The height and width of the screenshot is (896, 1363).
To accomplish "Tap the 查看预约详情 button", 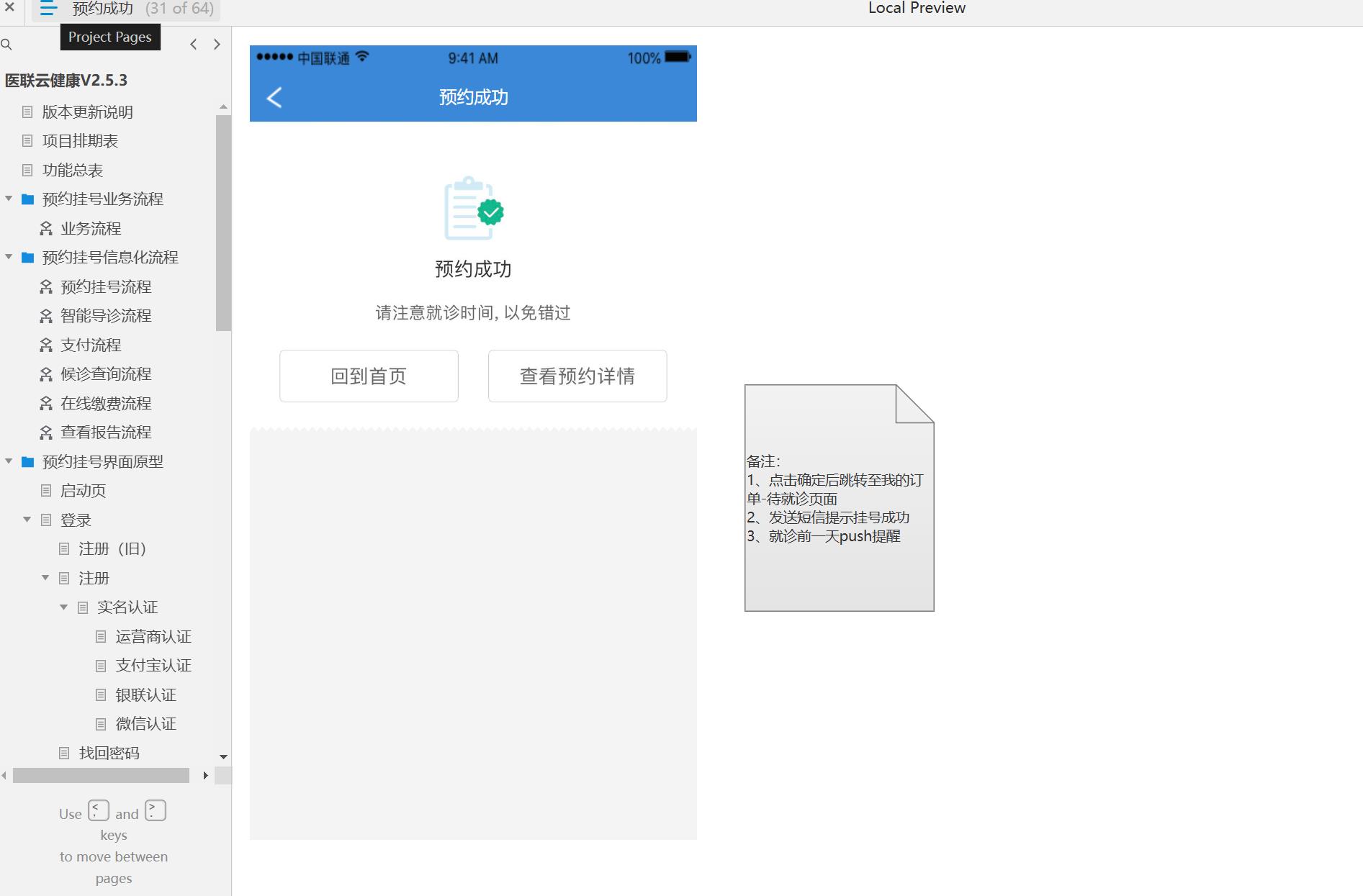I will point(577,376).
